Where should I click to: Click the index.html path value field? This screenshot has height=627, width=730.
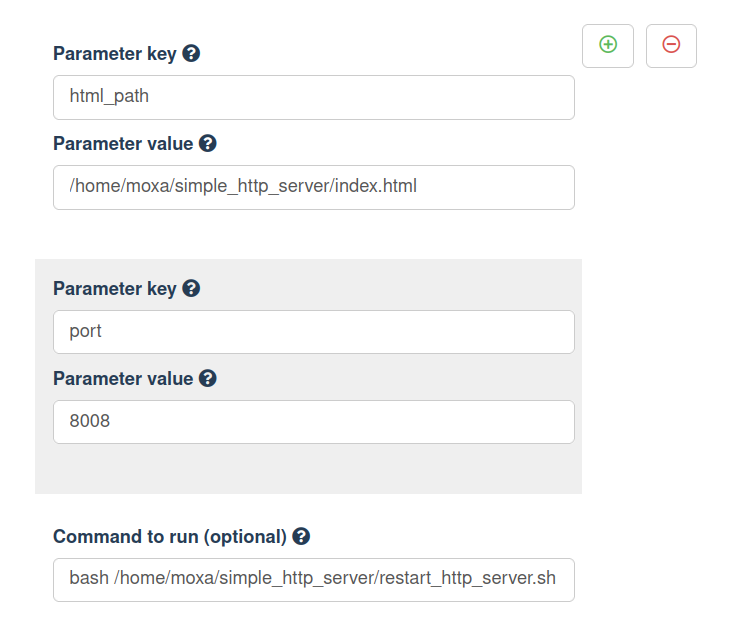(x=313, y=187)
